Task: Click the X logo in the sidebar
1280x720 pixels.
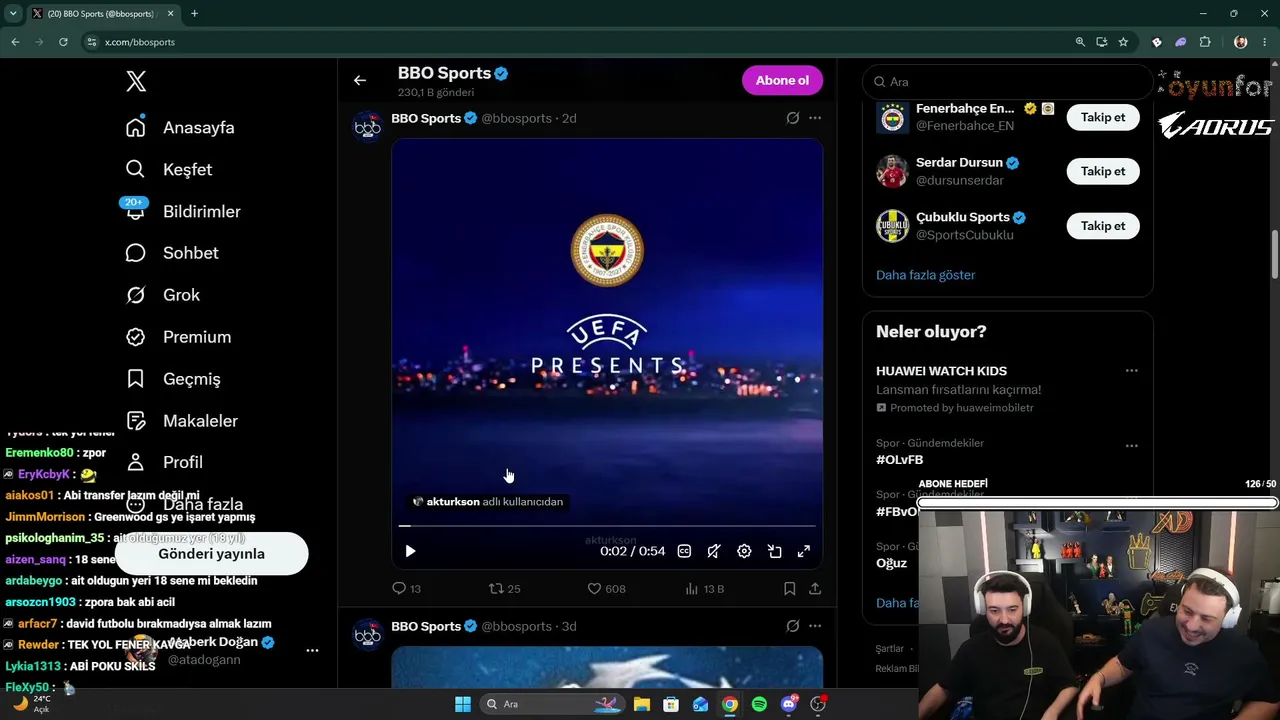Action: coord(136,82)
